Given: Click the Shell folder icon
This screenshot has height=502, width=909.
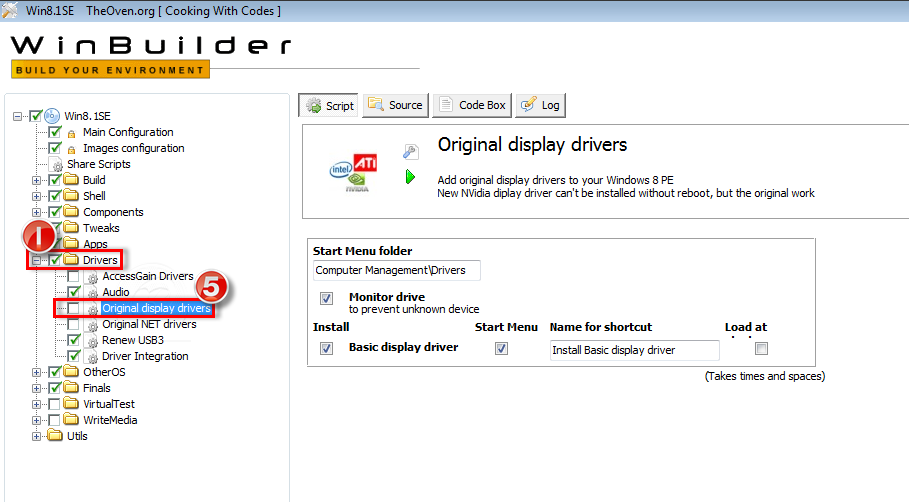Looking at the screenshot, I should pos(71,195).
